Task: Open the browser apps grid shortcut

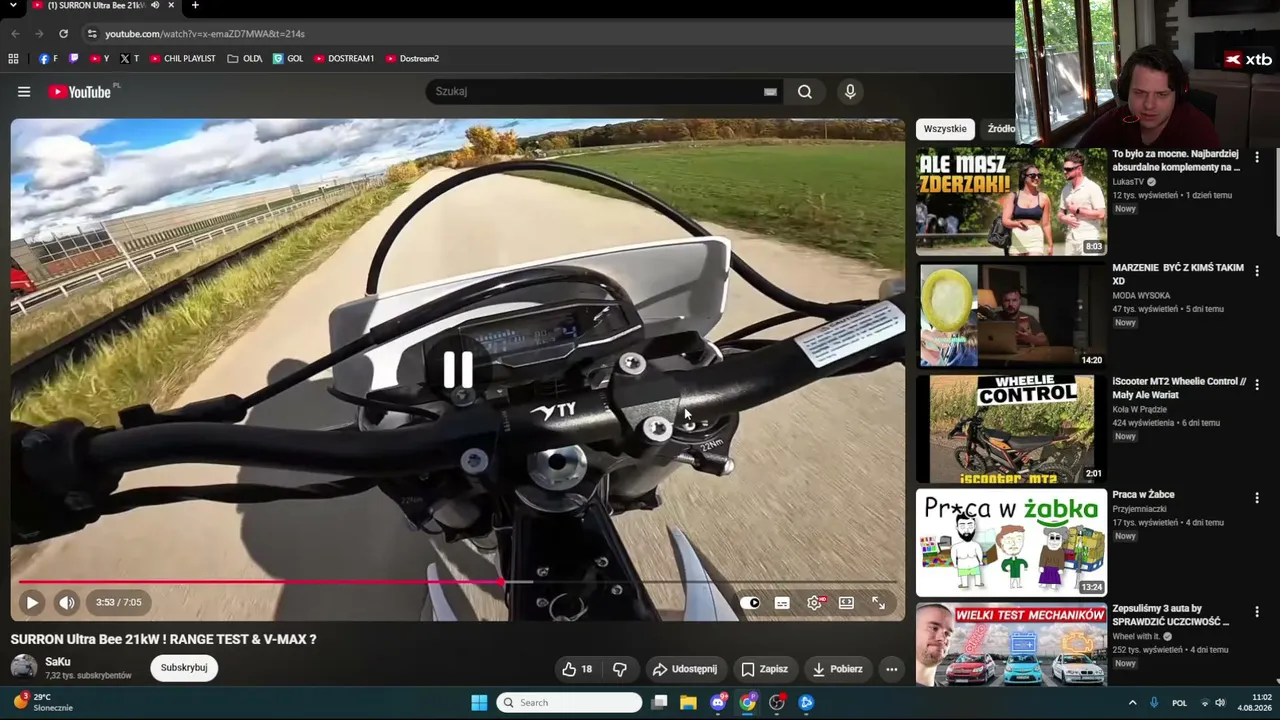Action: (13, 59)
